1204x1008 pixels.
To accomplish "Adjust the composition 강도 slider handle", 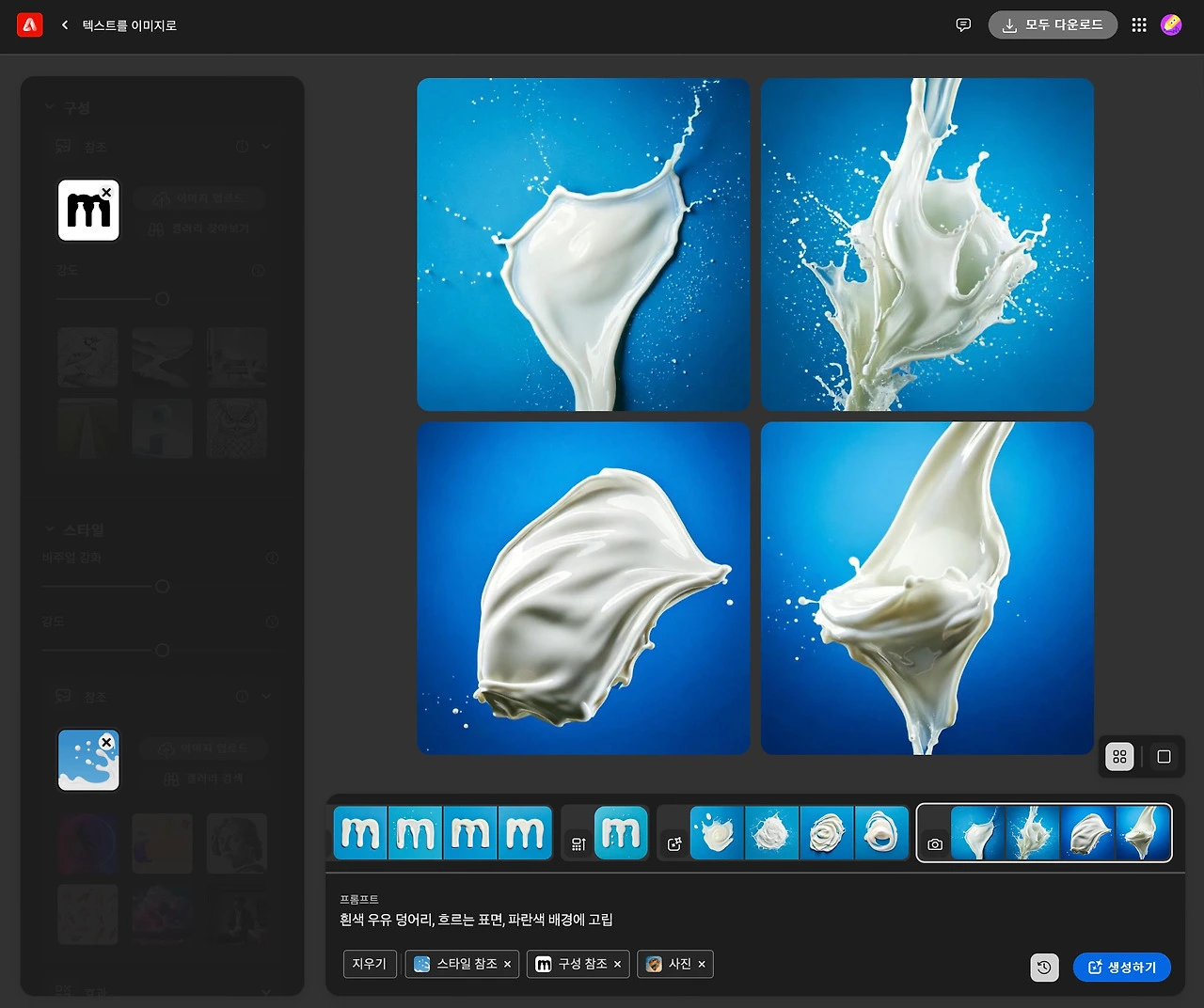I will [162, 299].
